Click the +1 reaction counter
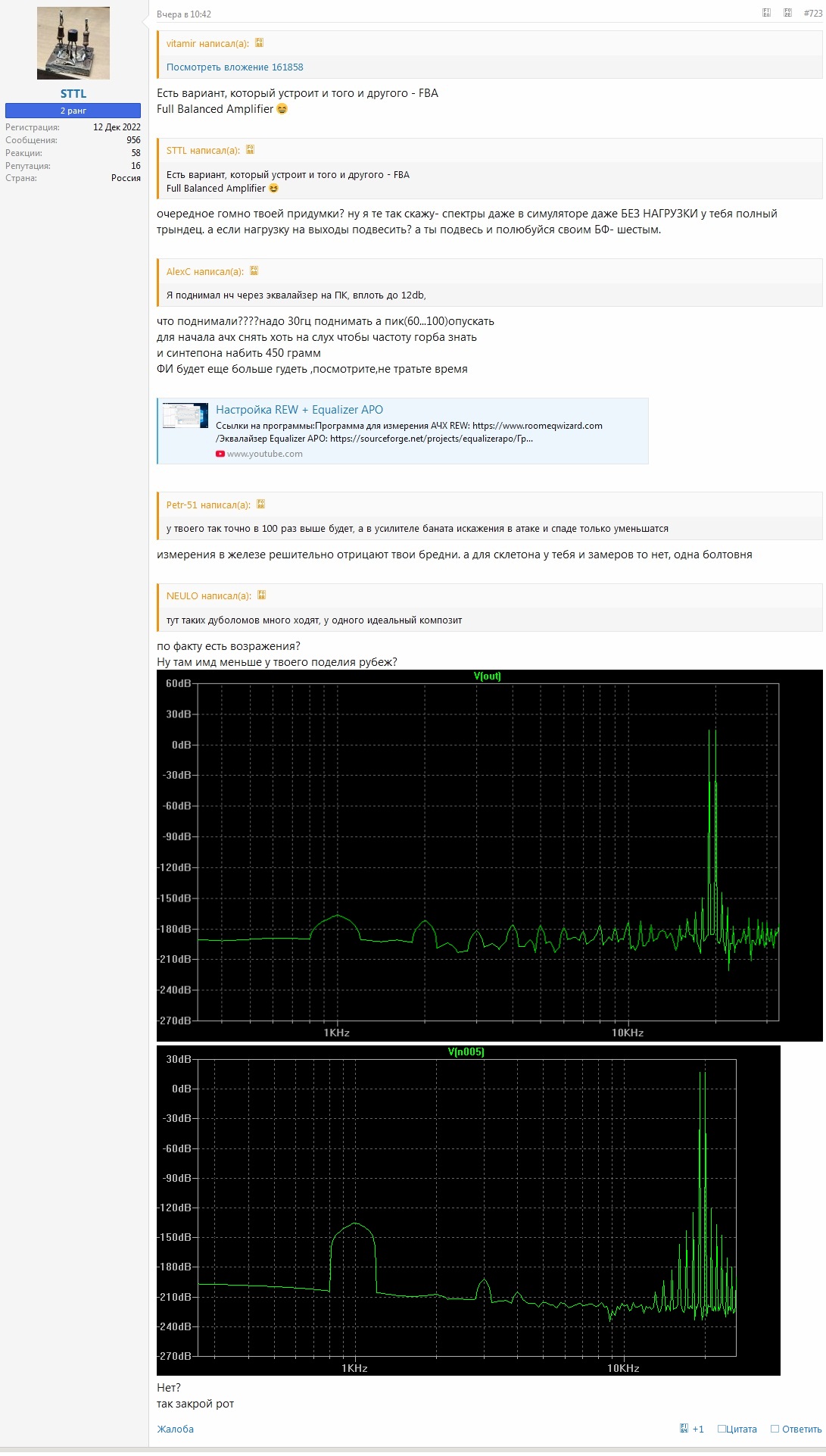The image size is (826, 1456). (x=698, y=1429)
